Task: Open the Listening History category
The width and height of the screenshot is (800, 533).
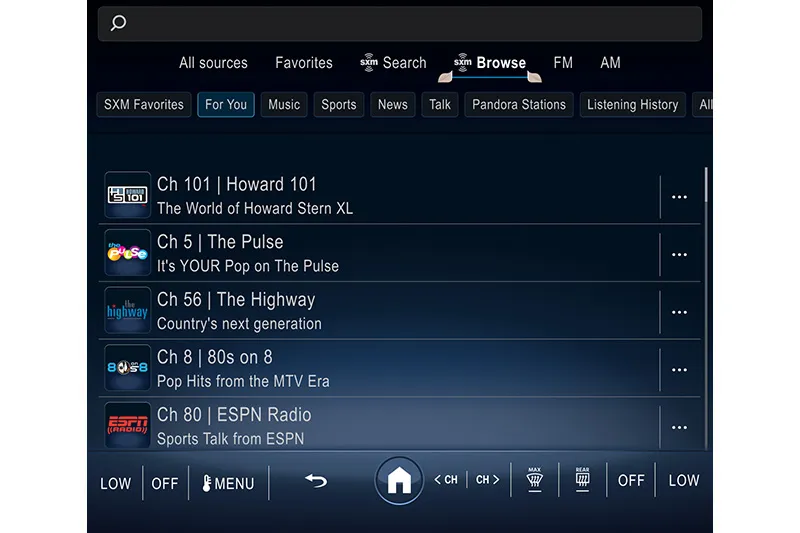Action: click(632, 105)
